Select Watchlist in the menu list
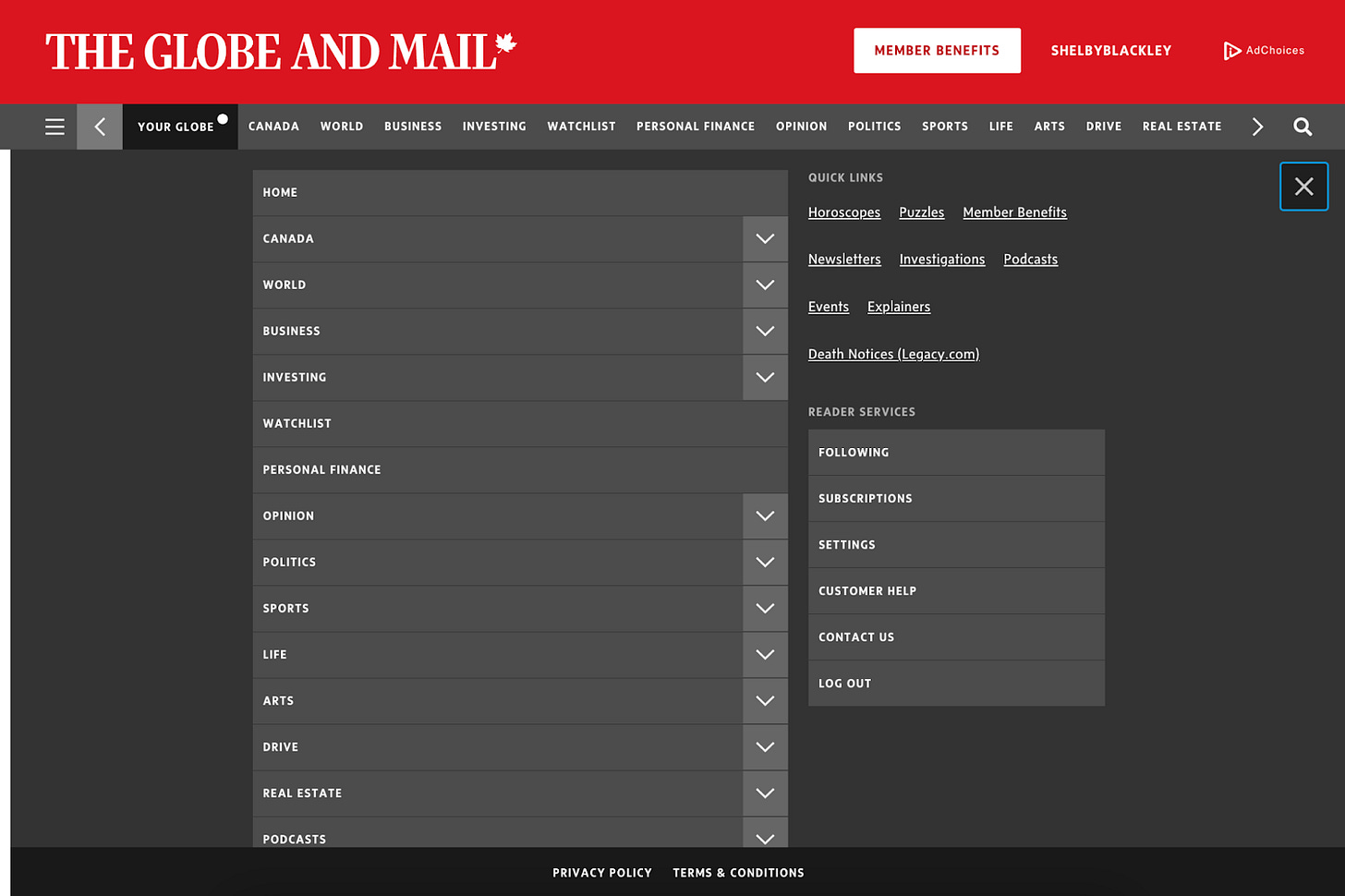 pyautogui.click(x=520, y=423)
